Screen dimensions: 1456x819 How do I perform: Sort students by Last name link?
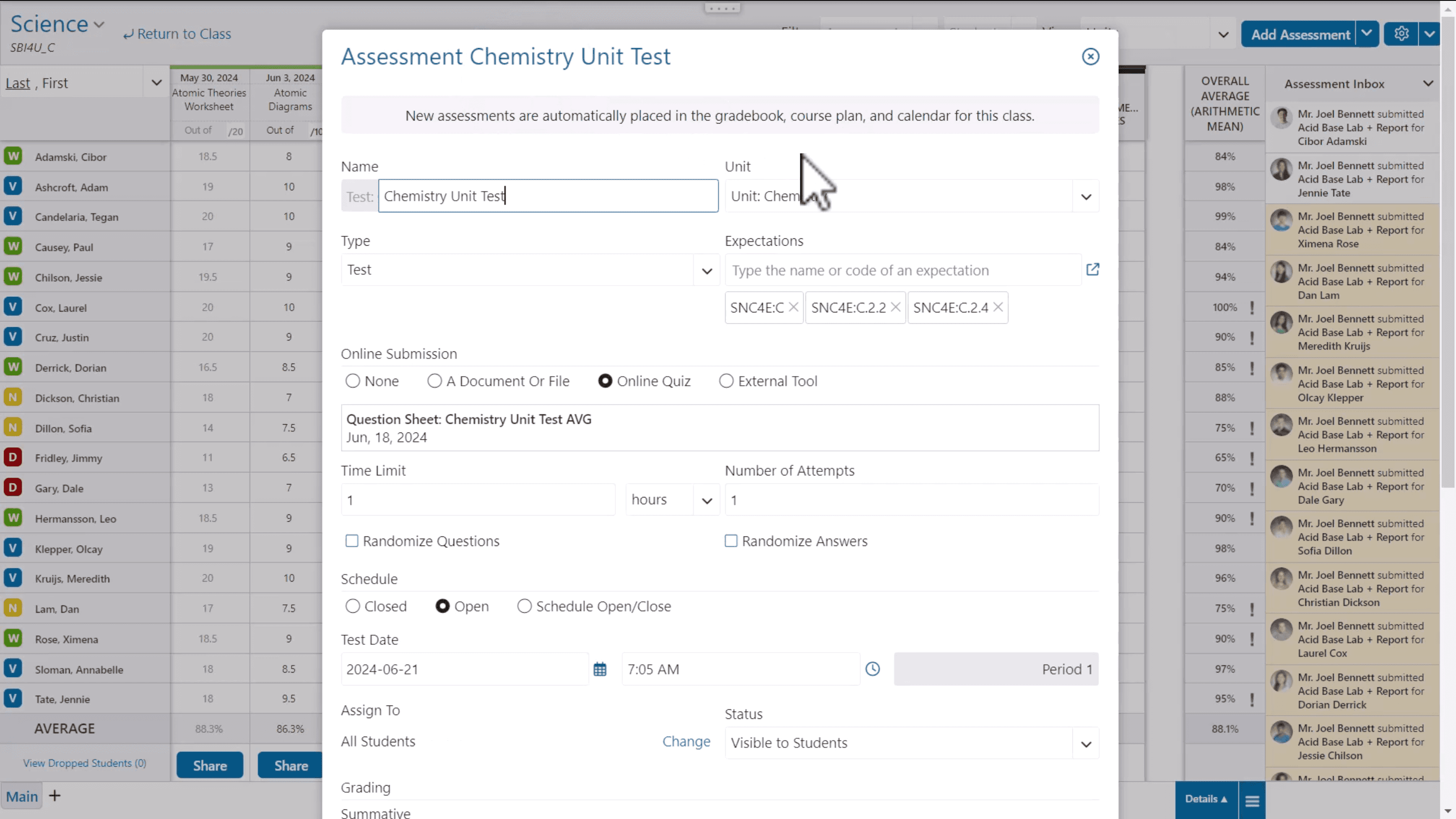click(x=17, y=83)
